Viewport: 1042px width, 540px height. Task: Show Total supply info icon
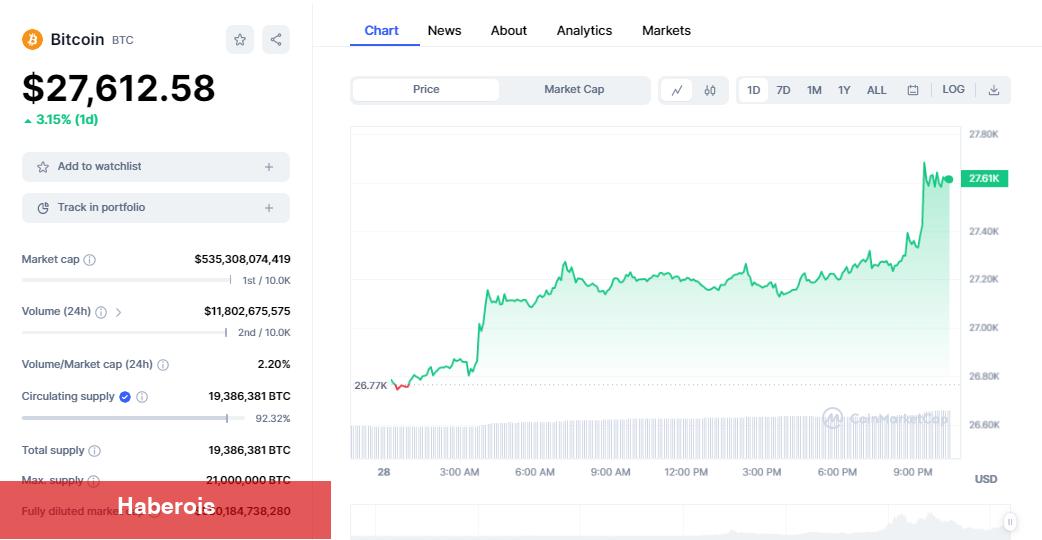(94, 451)
